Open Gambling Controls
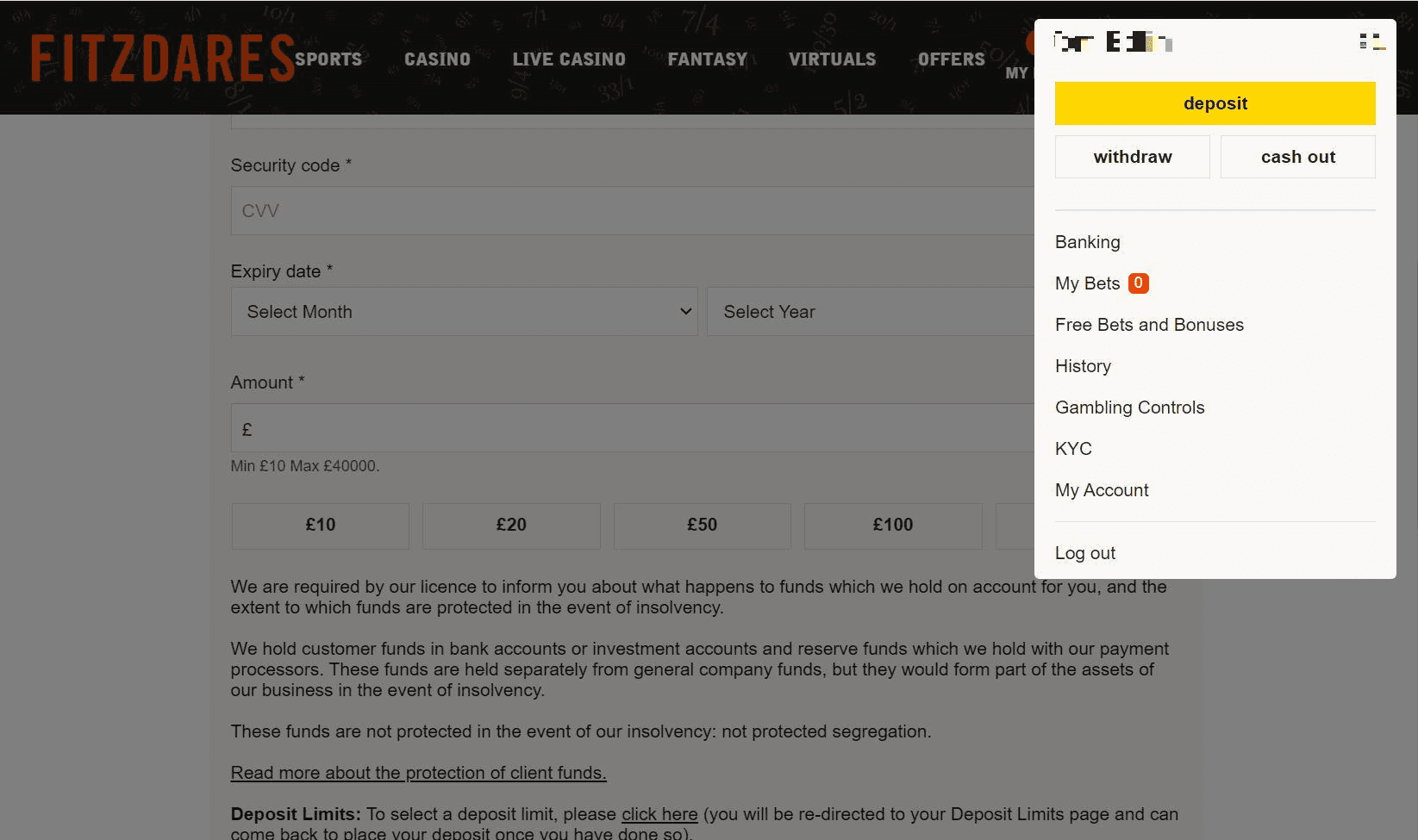1418x840 pixels. point(1129,408)
